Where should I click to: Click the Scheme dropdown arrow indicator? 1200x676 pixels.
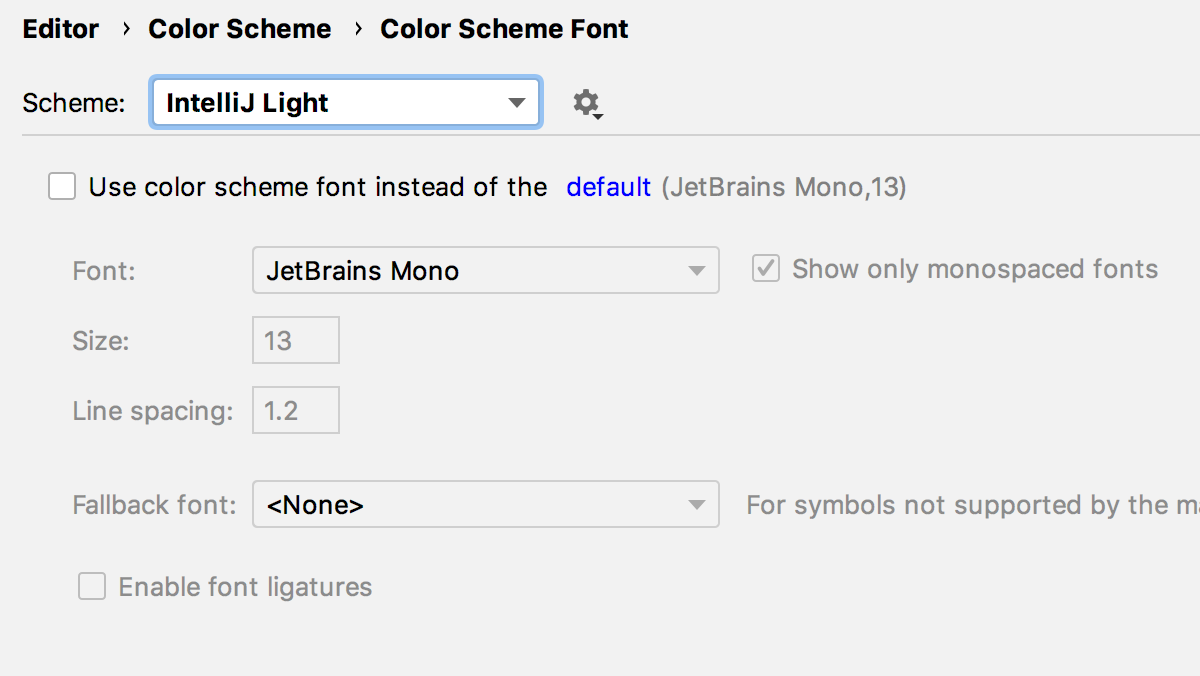516,103
